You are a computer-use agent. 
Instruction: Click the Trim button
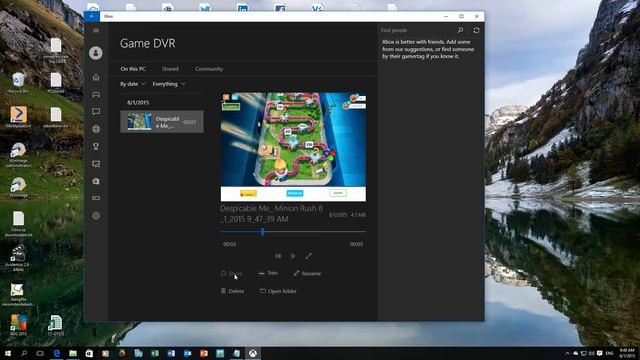(268, 273)
